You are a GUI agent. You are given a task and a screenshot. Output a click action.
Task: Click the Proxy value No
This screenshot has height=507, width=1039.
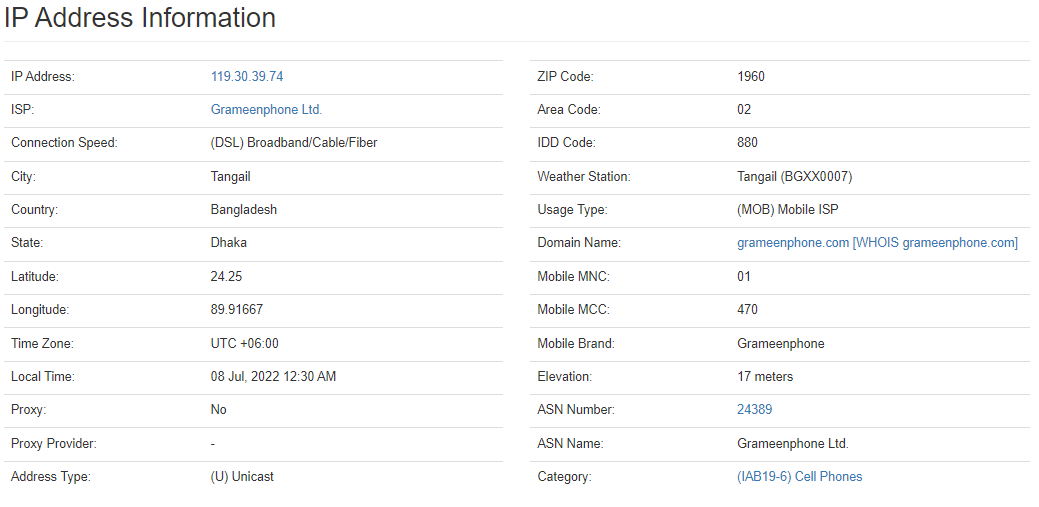218,410
